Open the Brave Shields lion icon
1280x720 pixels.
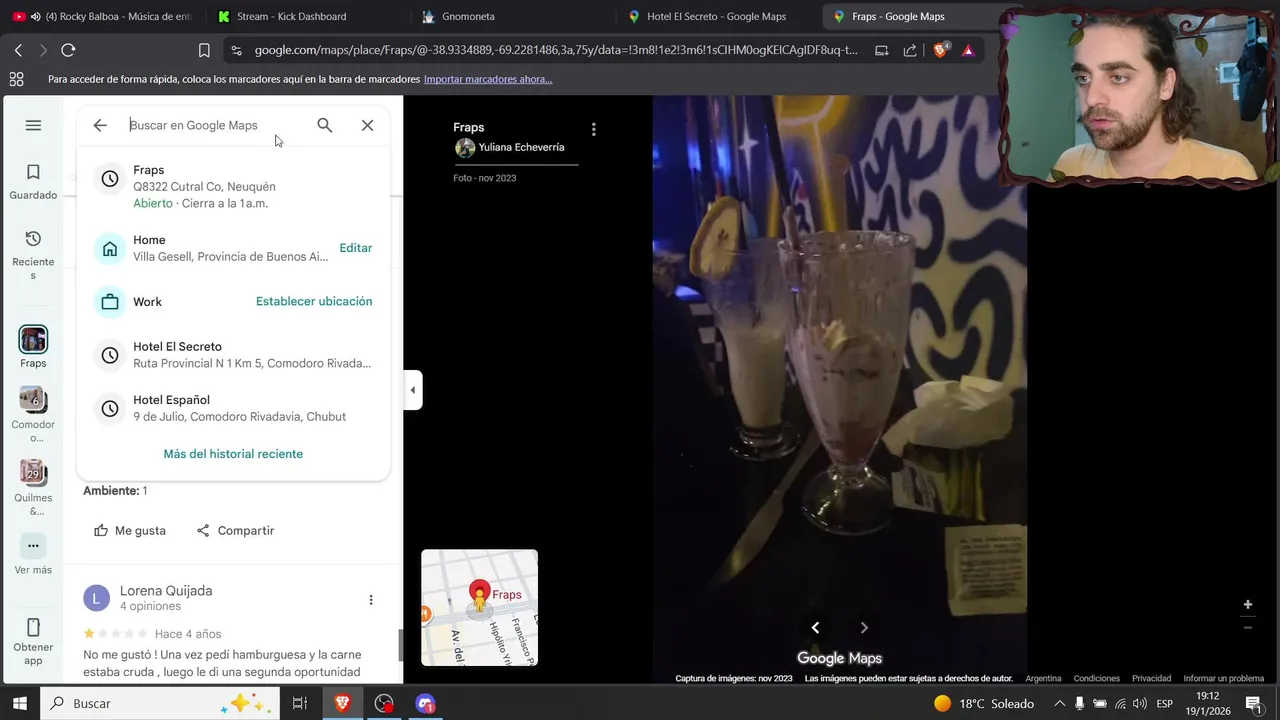[x=941, y=50]
